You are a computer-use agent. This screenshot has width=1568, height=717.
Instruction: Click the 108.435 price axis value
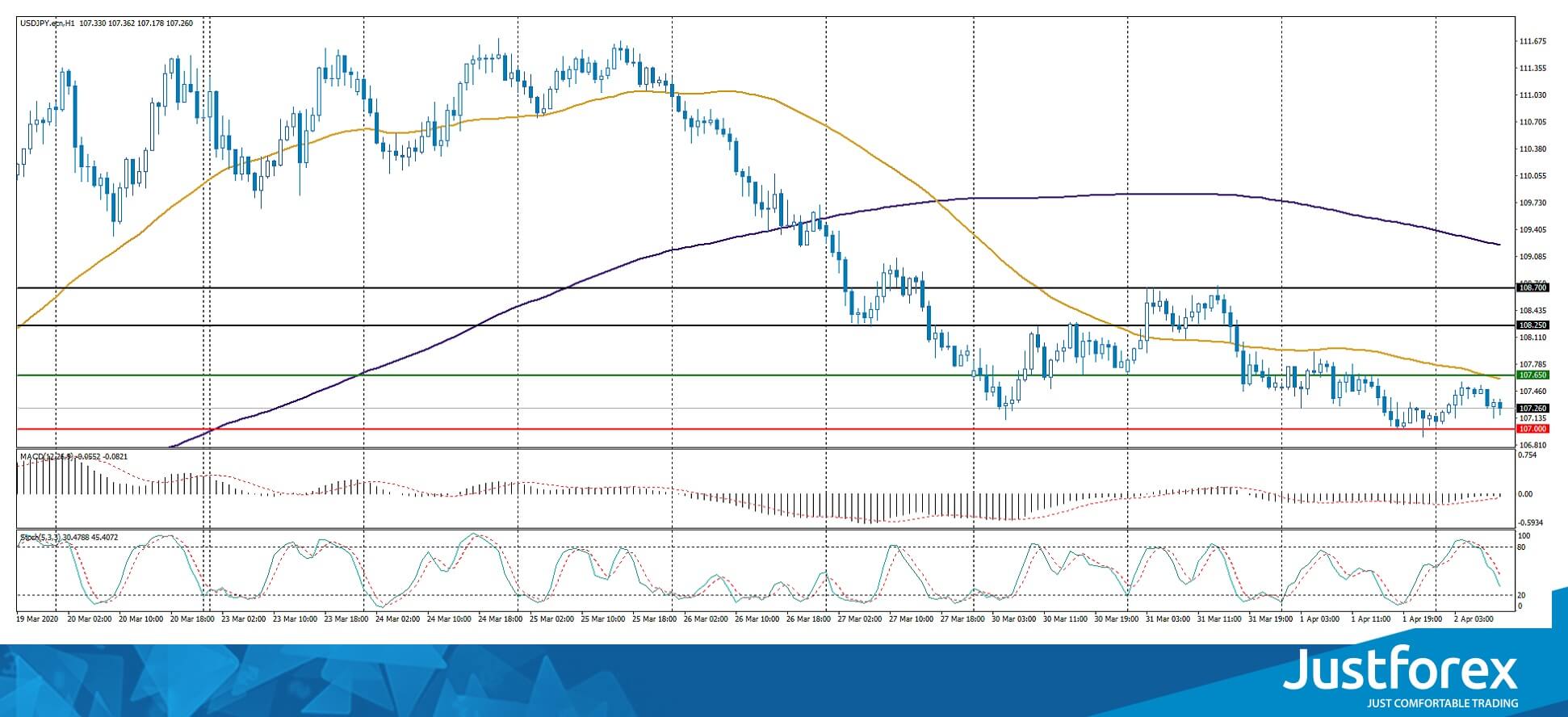(1532, 310)
